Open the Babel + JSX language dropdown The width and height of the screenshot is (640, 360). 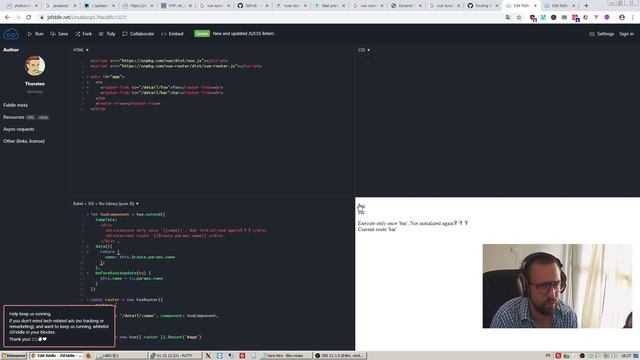point(106,204)
